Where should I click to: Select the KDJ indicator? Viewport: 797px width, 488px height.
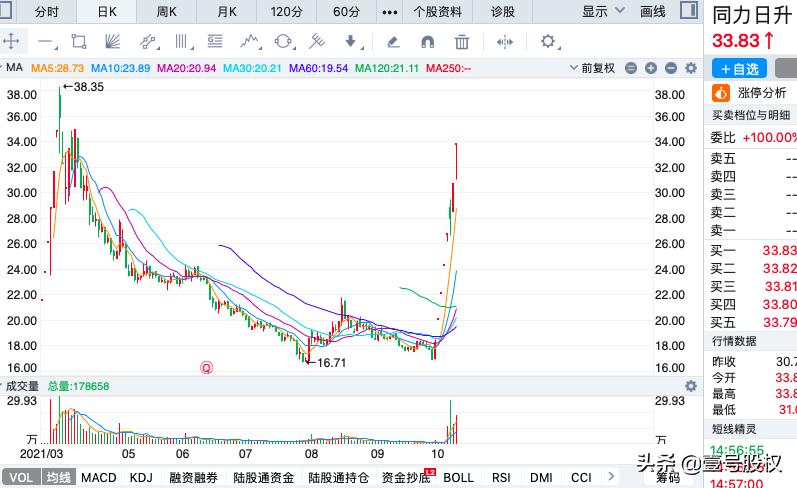coord(141,477)
